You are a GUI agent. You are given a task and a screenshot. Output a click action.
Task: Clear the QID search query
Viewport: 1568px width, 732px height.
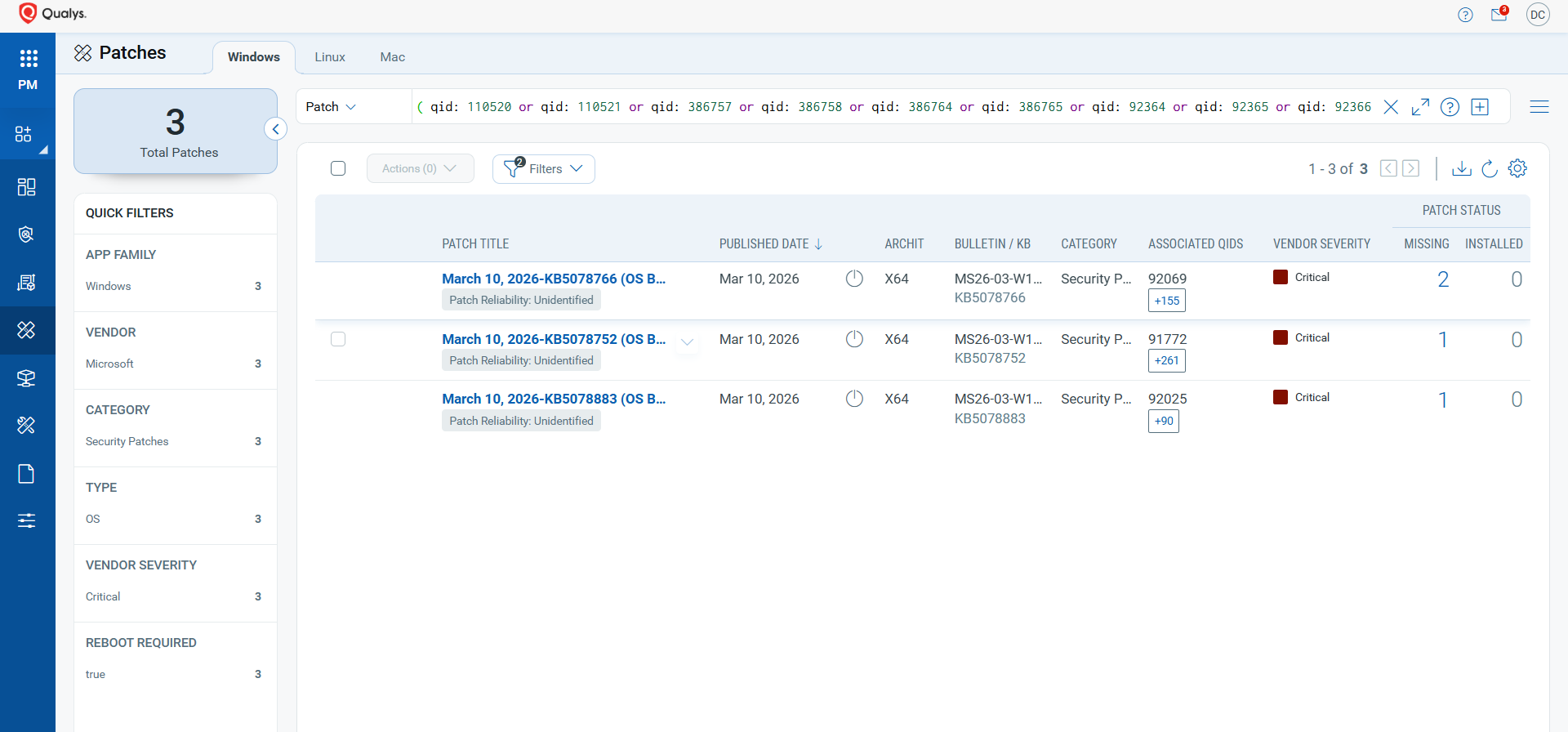click(x=1391, y=107)
